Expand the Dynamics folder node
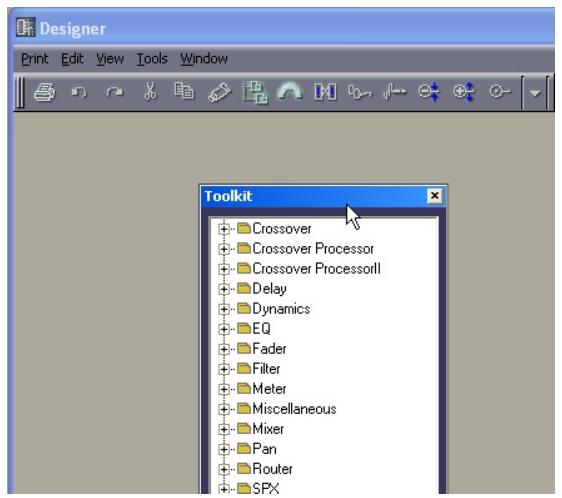Viewport: 562px width, 498px height. [x=224, y=309]
